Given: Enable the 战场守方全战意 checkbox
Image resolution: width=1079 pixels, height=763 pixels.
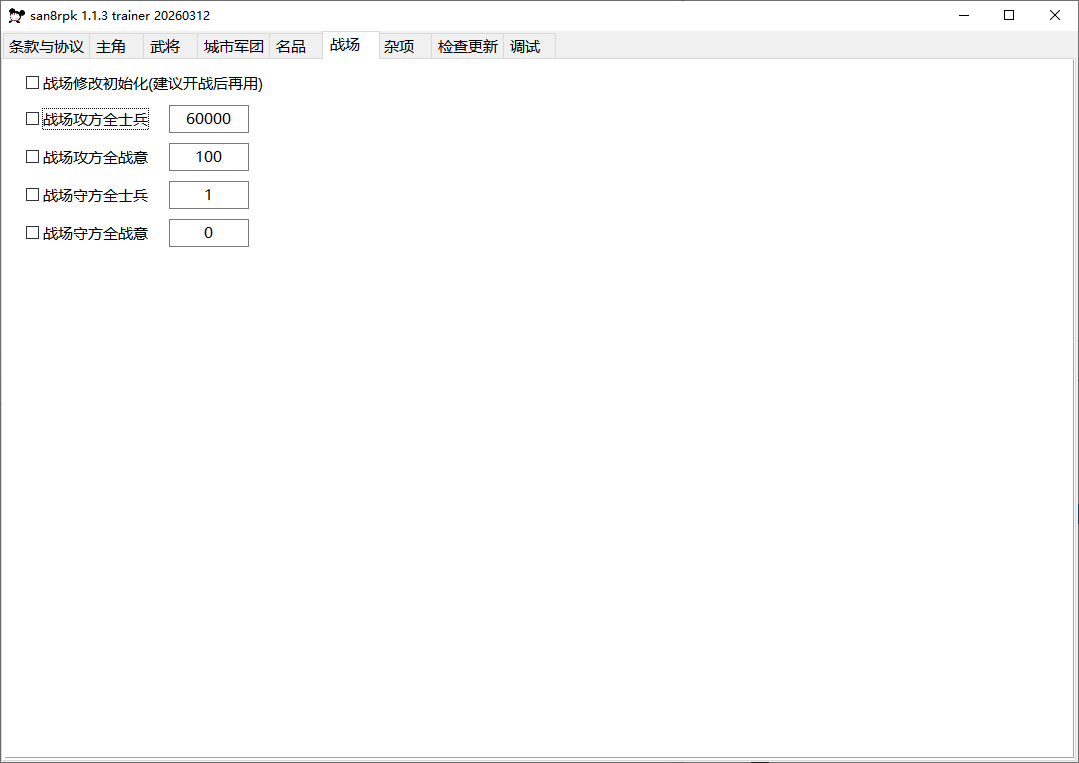Looking at the screenshot, I should [33, 233].
